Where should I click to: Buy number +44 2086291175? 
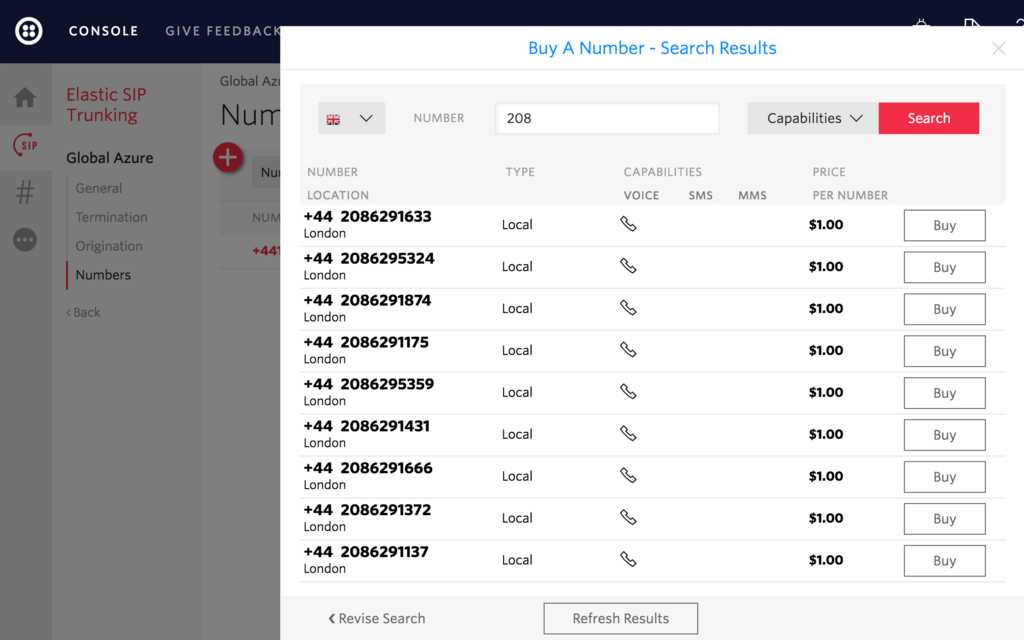(x=944, y=351)
